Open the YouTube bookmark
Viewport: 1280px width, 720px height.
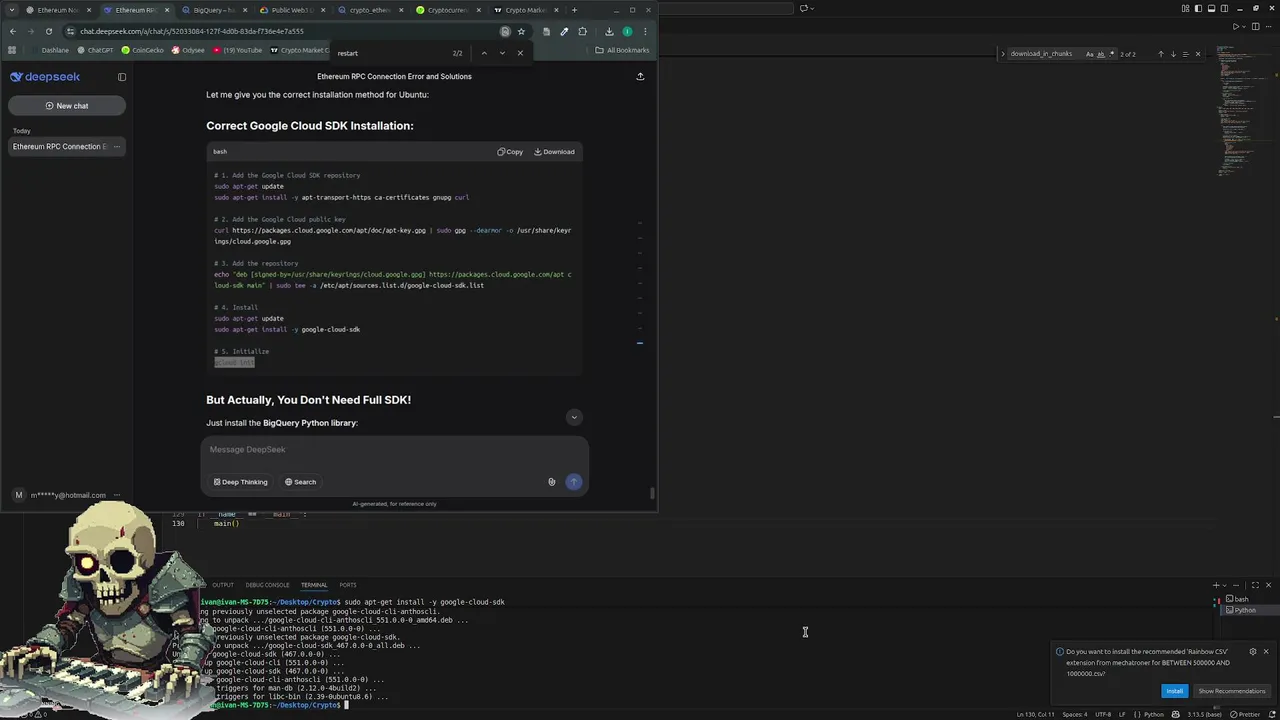[237, 50]
